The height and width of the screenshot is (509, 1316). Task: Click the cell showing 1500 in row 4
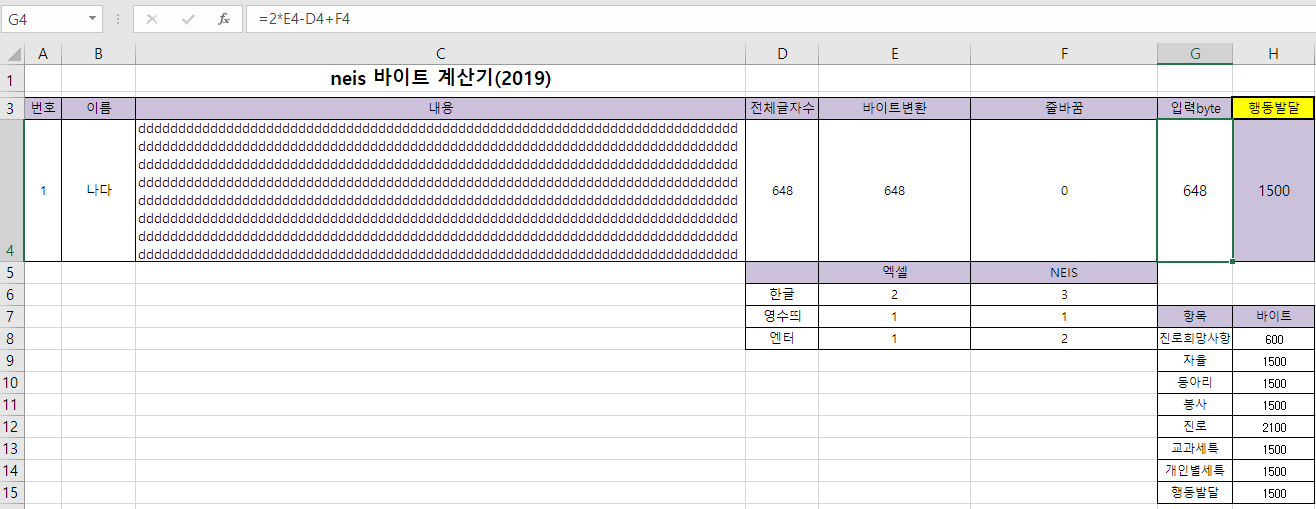click(1273, 191)
